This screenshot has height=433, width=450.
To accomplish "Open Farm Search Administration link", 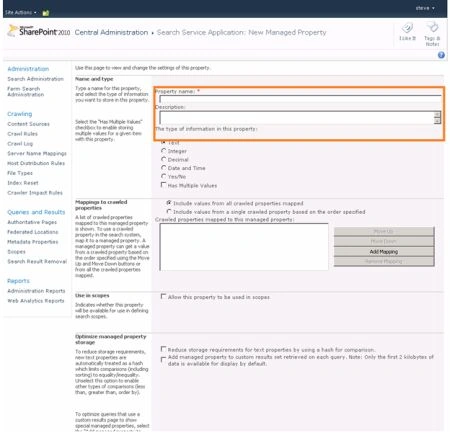I will [26, 92].
